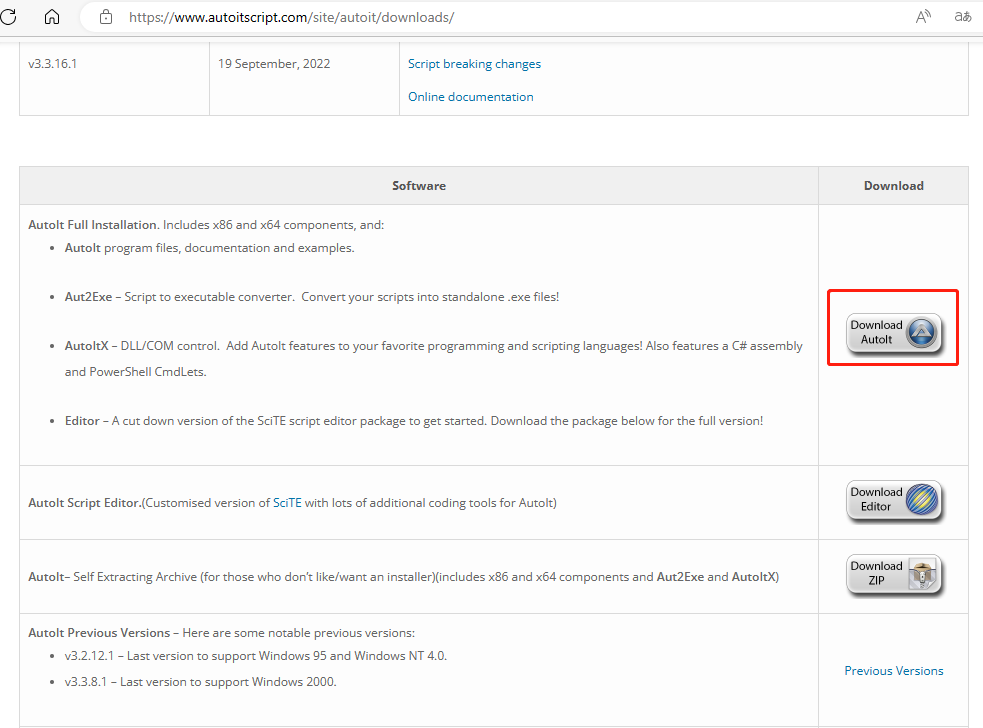Download the AutoIt ZIP archive
Viewport: 983px width, 728px height.
894,574
